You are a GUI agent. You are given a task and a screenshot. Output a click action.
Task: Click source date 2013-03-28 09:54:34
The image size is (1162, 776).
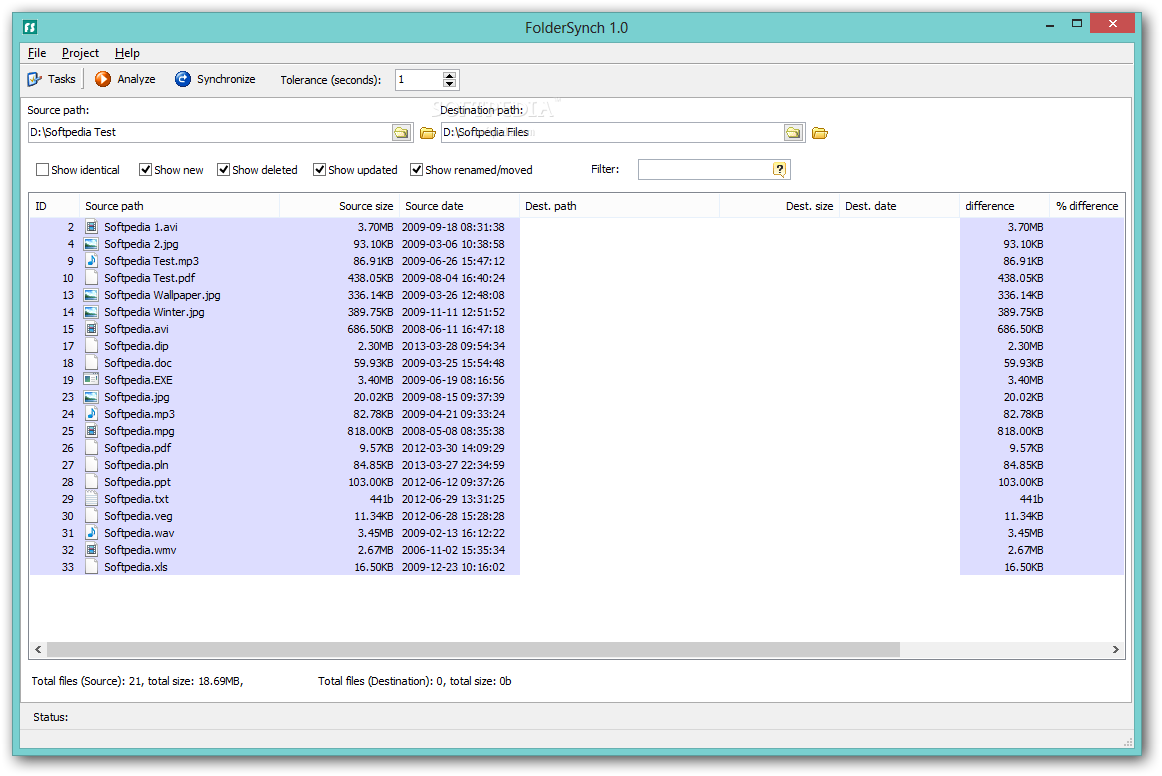tap(453, 346)
